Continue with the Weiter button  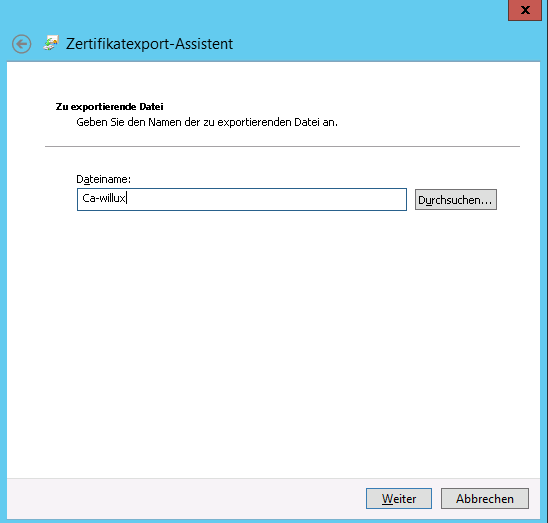tap(399, 499)
